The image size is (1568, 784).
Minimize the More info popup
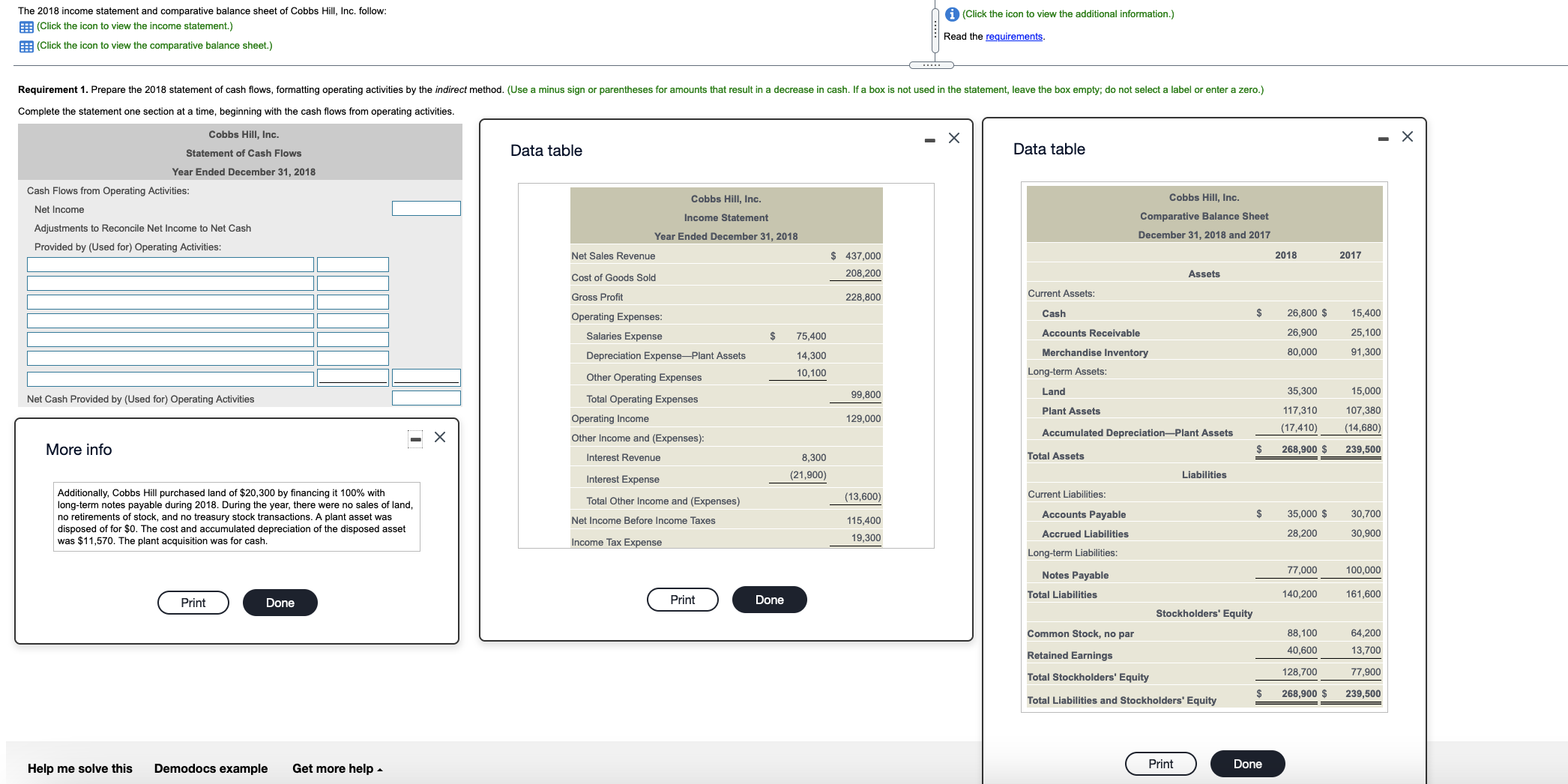click(415, 438)
